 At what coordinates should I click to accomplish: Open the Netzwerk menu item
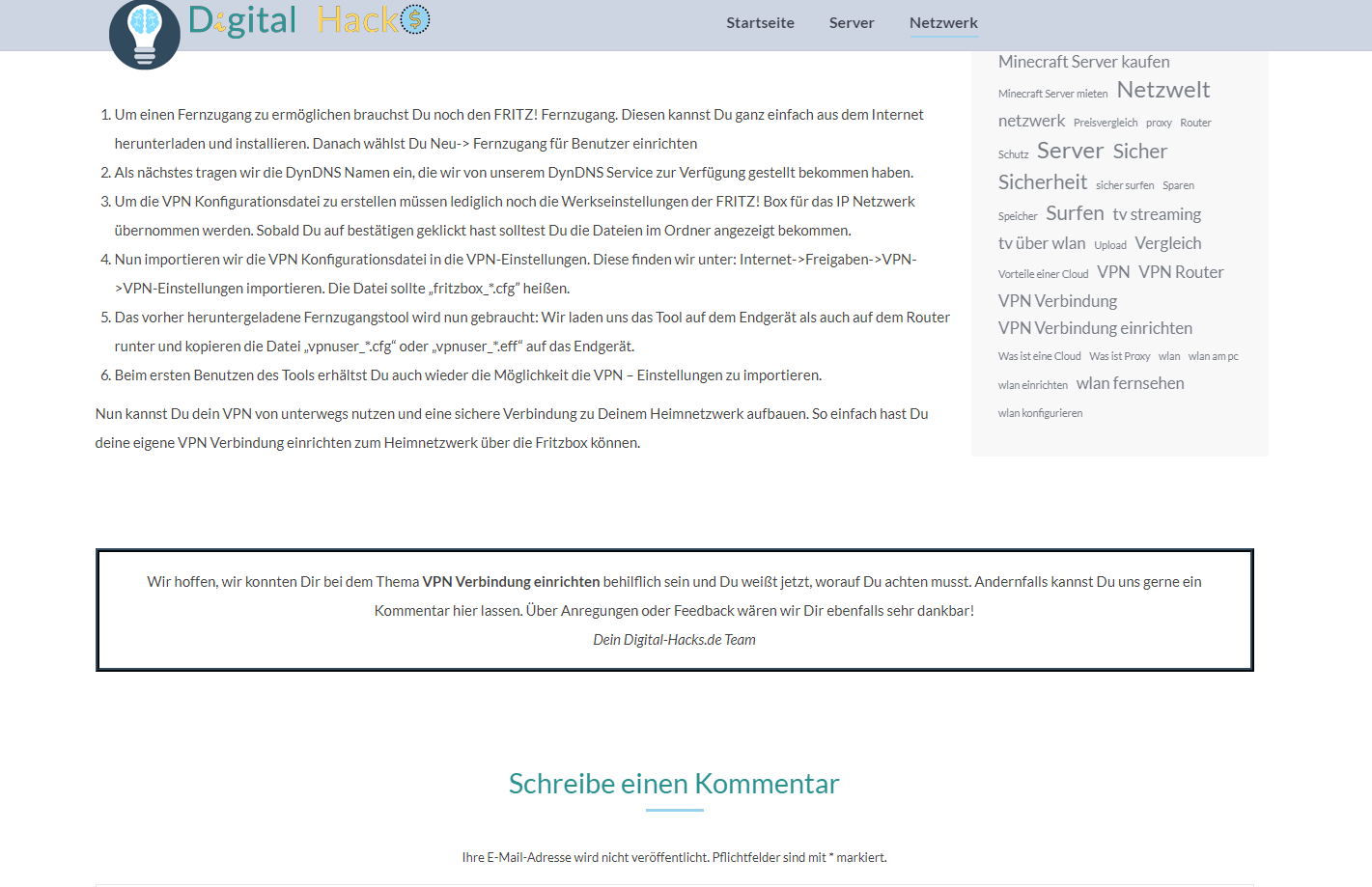[x=943, y=22]
